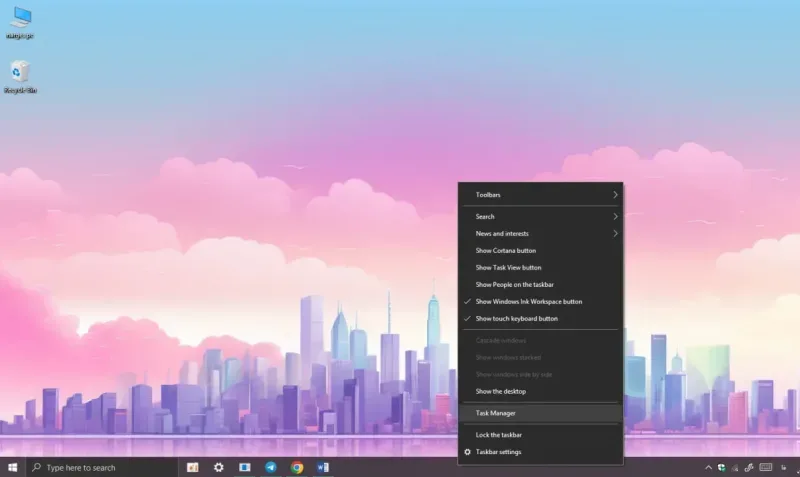Open the Windows Ink Workspace tray icon
The height and width of the screenshot is (477, 800).
[x=748, y=467]
